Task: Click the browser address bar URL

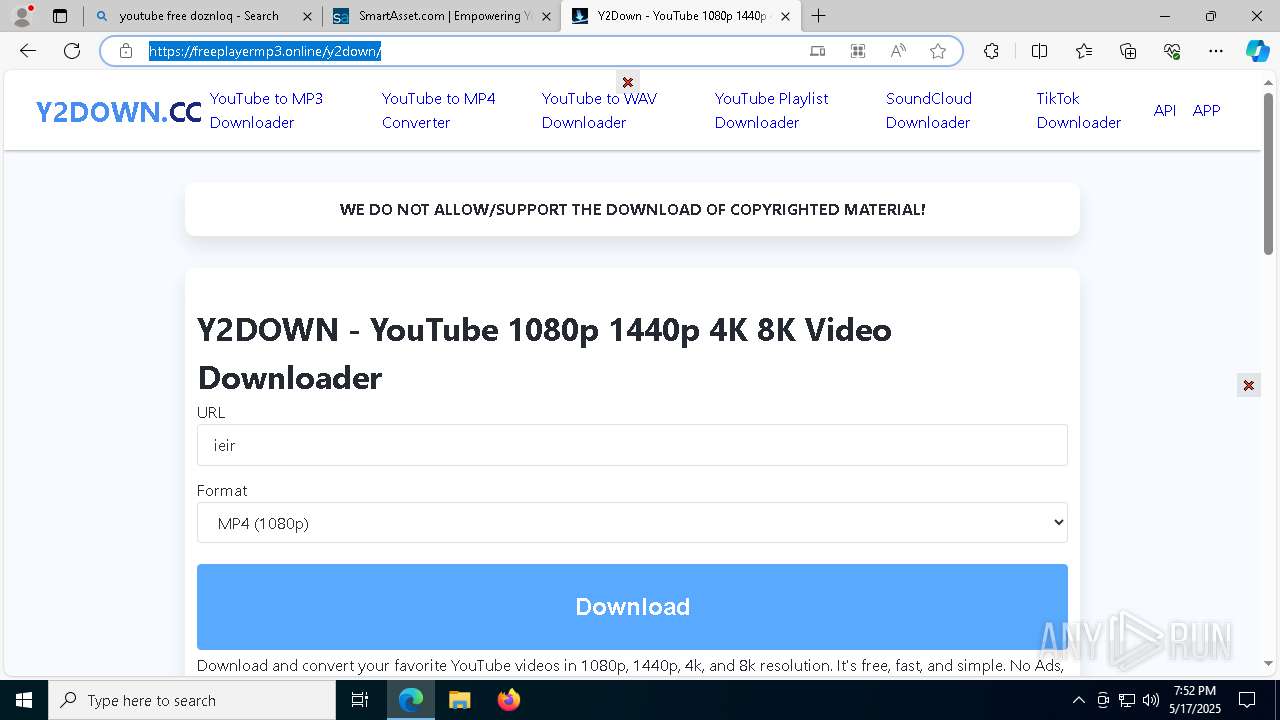Action: pos(265,51)
